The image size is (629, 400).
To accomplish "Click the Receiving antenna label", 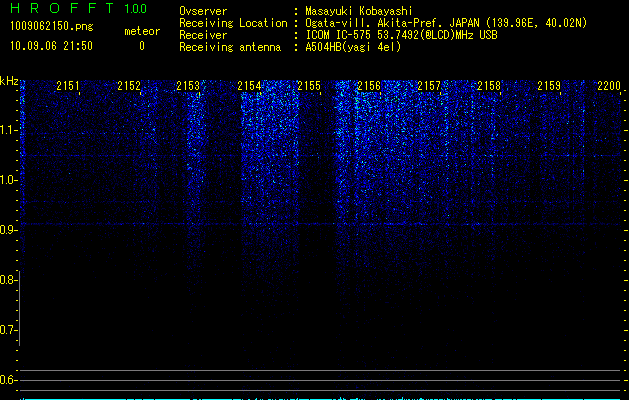I will pyautogui.click(x=230, y=47).
